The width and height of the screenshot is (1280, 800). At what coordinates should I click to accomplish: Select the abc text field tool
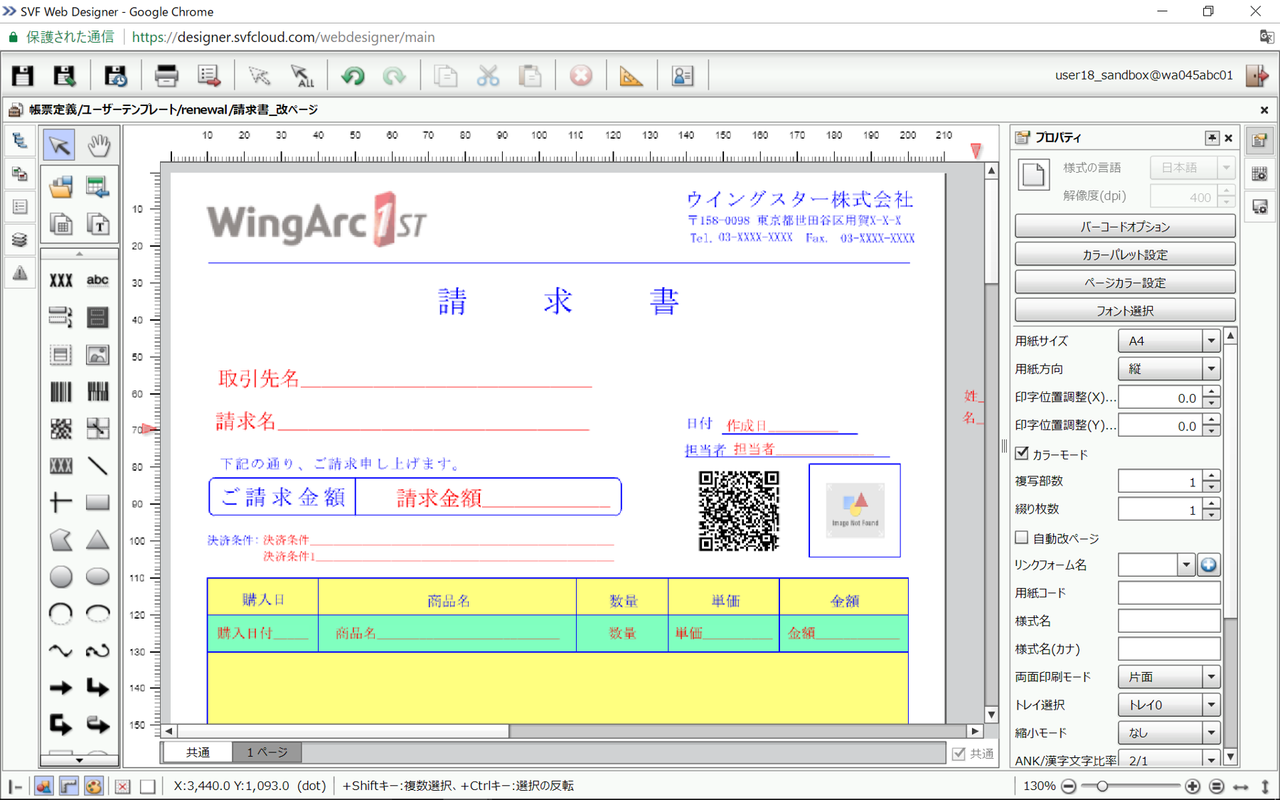(97, 281)
